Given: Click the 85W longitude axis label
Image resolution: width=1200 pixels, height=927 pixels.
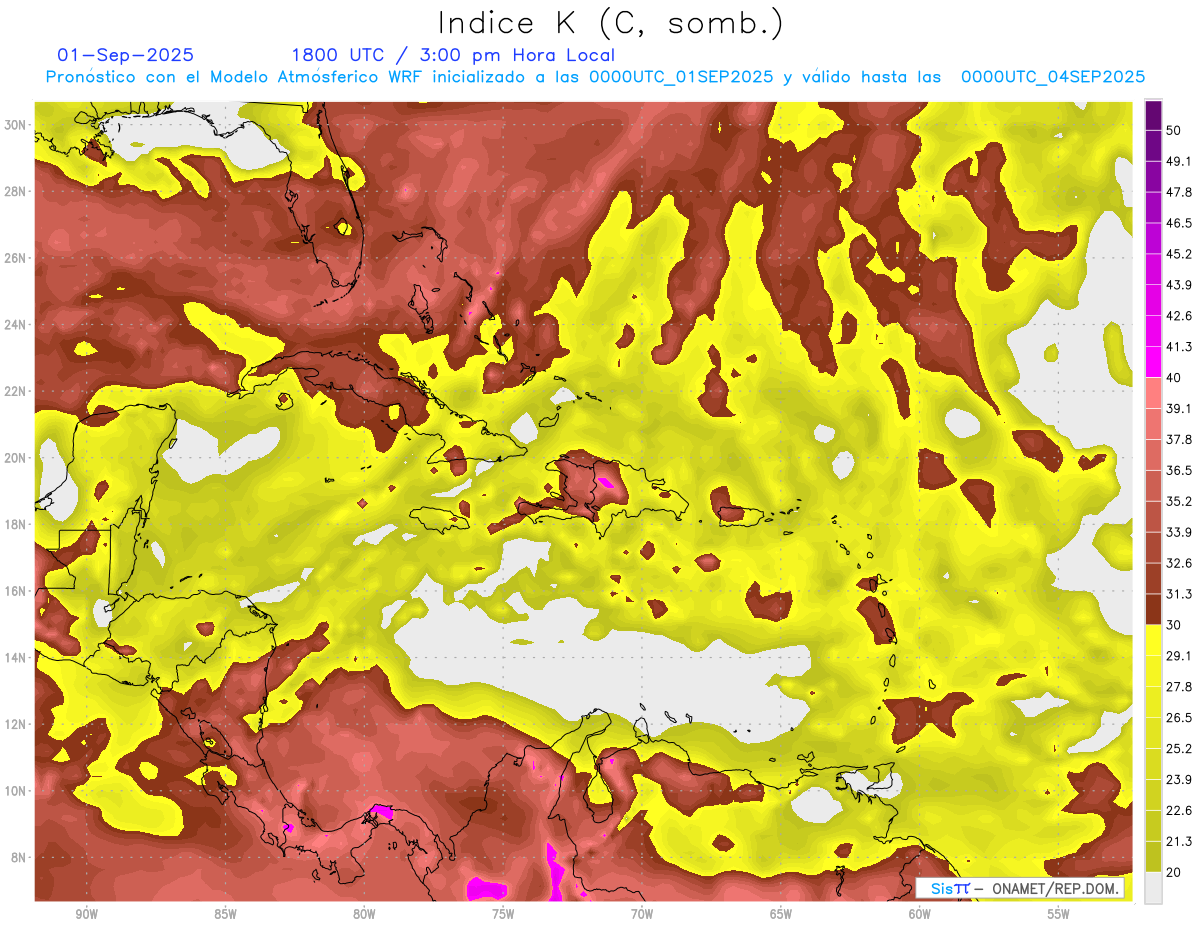Looking at the screenshot, I should (225, 914).
